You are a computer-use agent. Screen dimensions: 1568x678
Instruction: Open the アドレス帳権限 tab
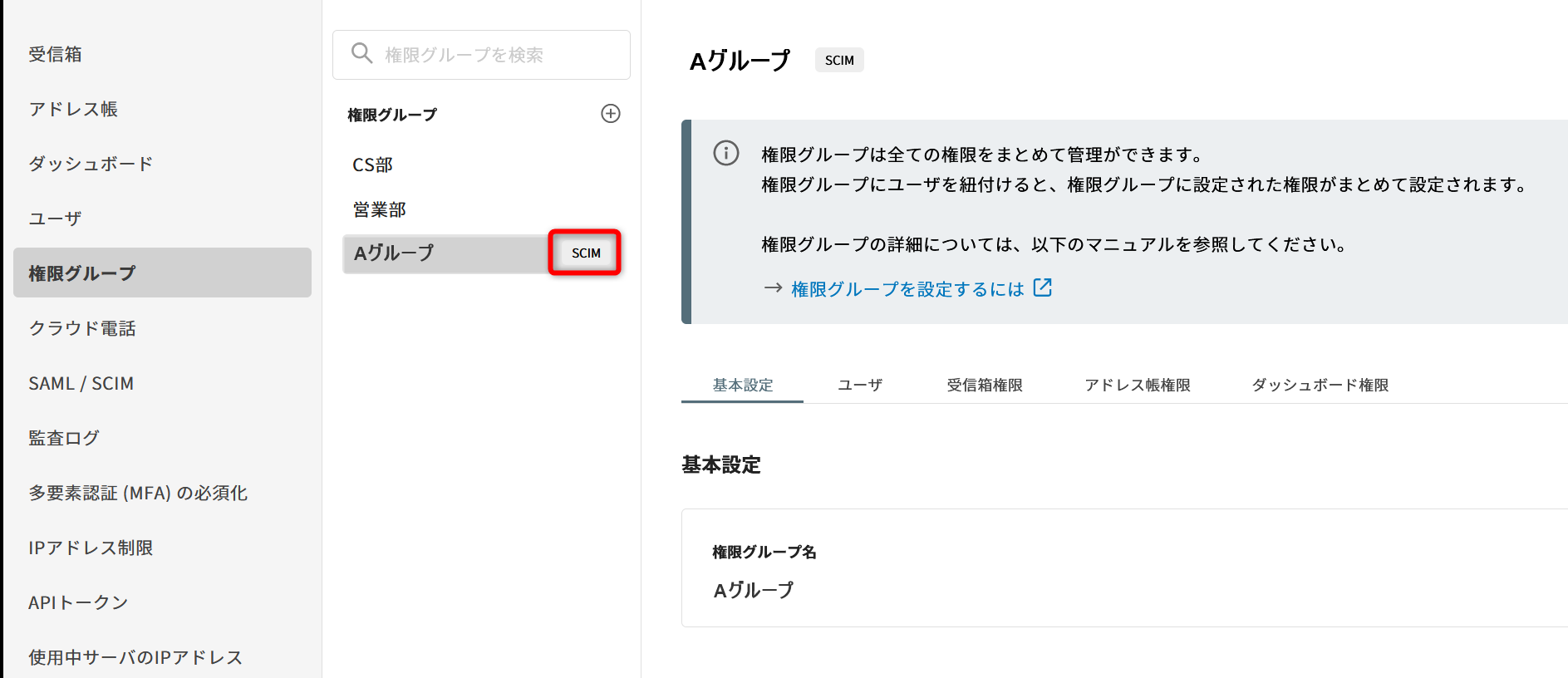coord(1138,386)
